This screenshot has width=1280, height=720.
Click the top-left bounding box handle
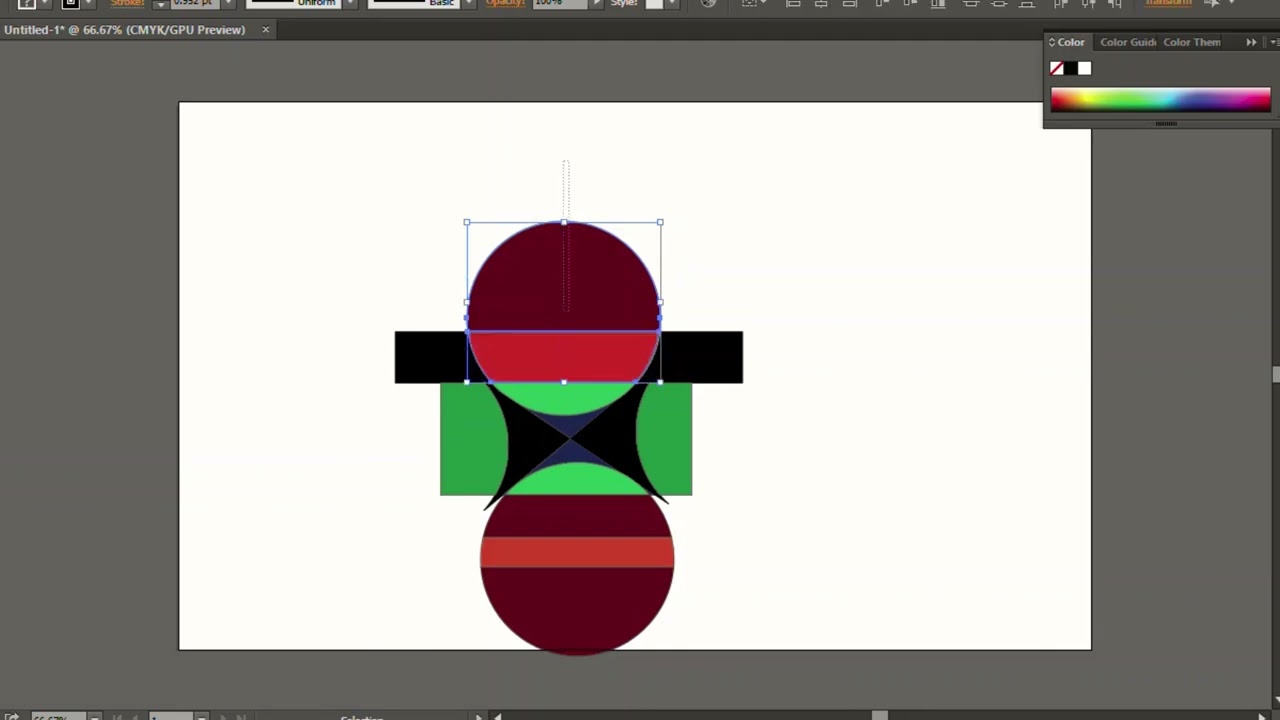coord(467,222)
